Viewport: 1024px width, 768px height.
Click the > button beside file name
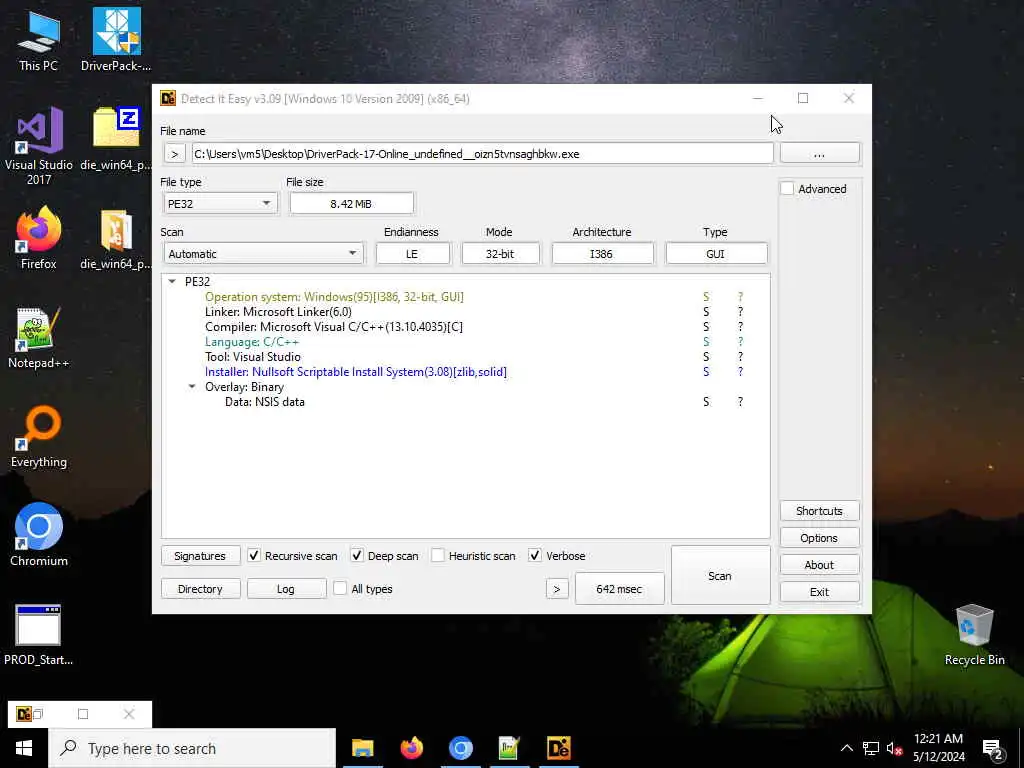coord(174,154)
